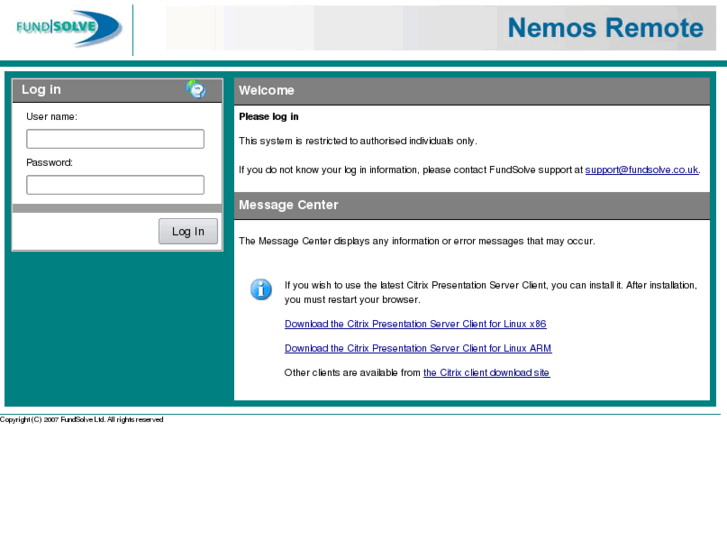
Task: Click the FundSolve logo
Action: 69,29
